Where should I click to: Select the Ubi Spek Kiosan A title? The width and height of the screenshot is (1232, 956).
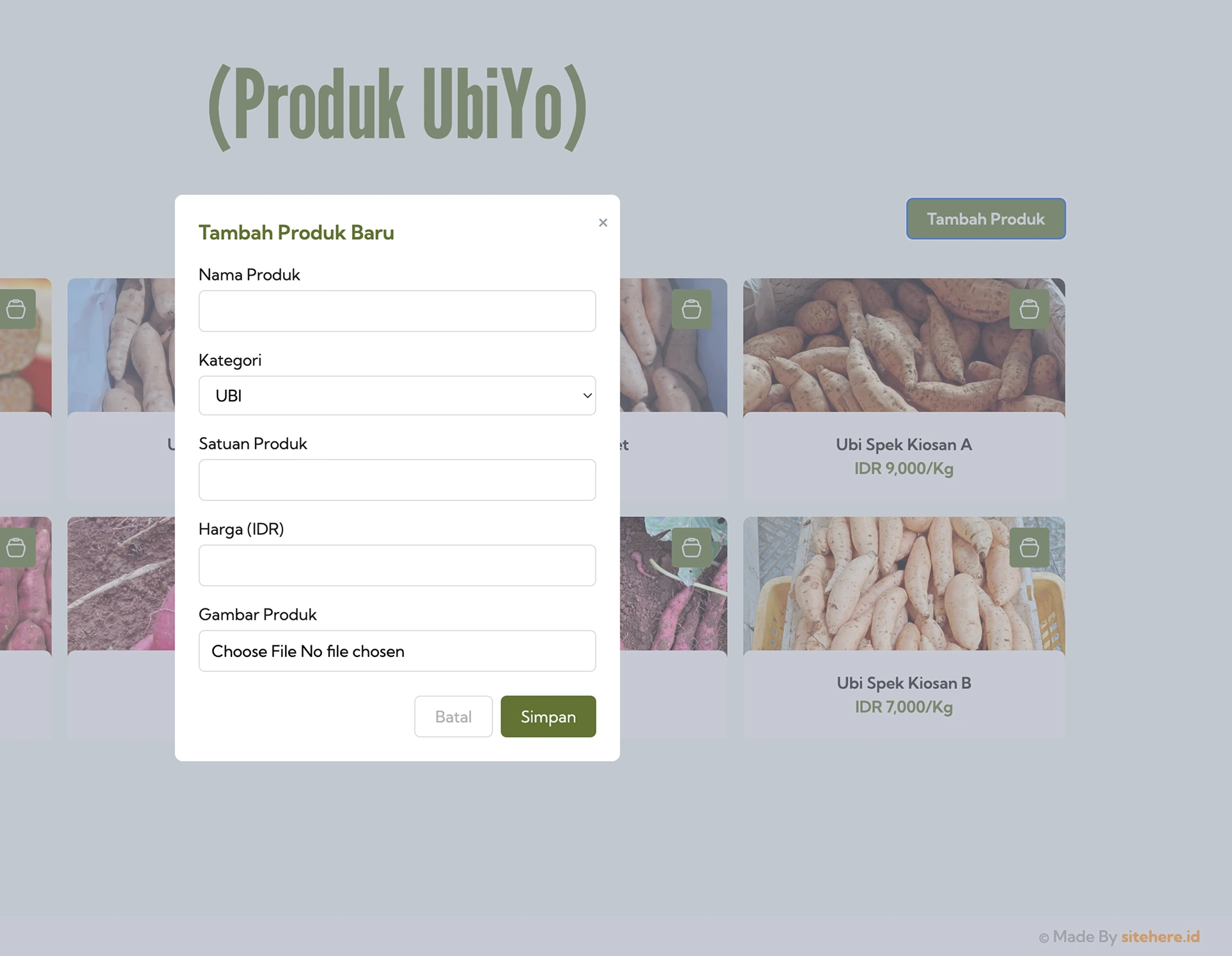pyautogui.click(x=904, y=444)
